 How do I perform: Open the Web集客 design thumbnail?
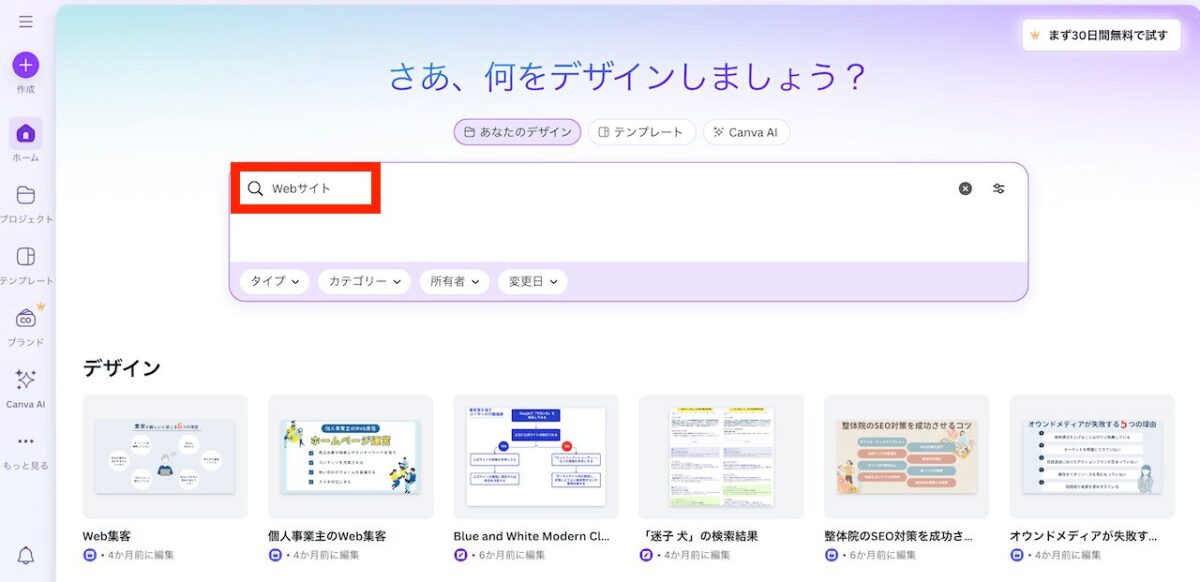click(x=165, y=457)
